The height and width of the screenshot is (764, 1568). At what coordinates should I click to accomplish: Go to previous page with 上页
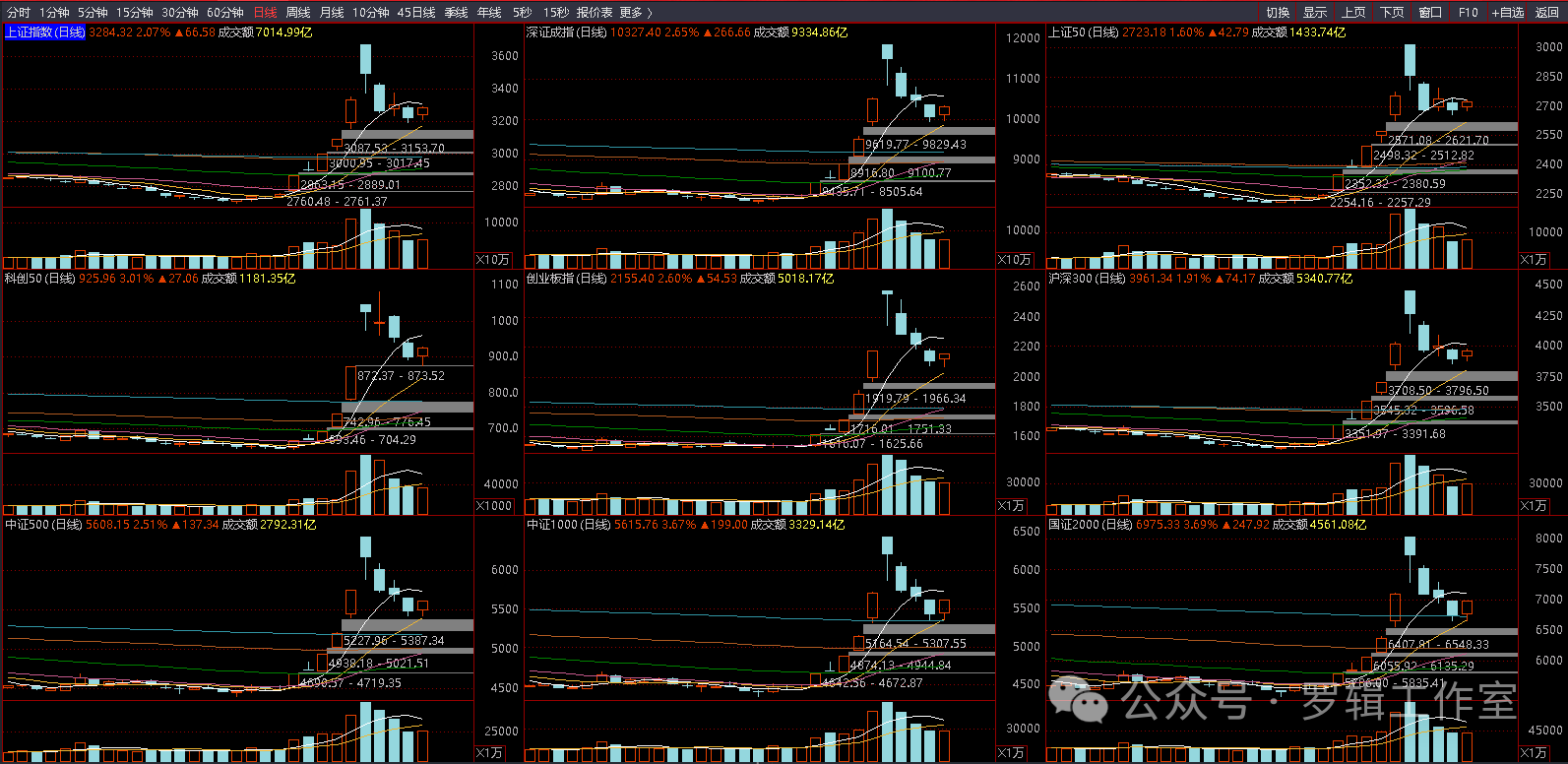click(x=1353, y=12)
